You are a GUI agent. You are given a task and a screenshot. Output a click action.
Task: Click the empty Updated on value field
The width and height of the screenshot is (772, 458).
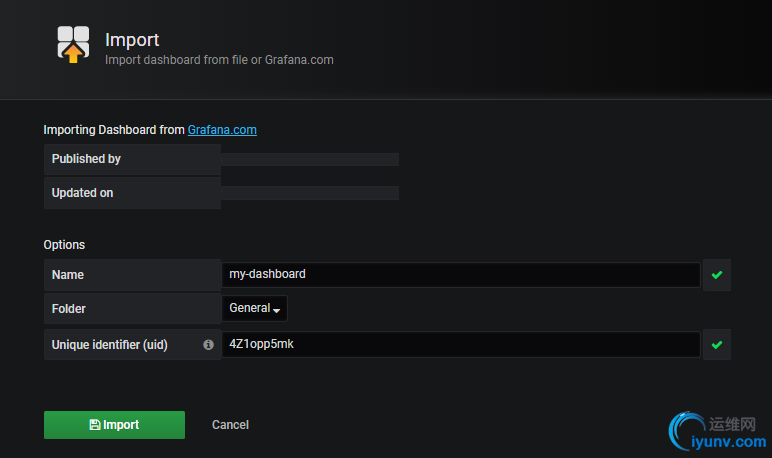pos(310,193)
